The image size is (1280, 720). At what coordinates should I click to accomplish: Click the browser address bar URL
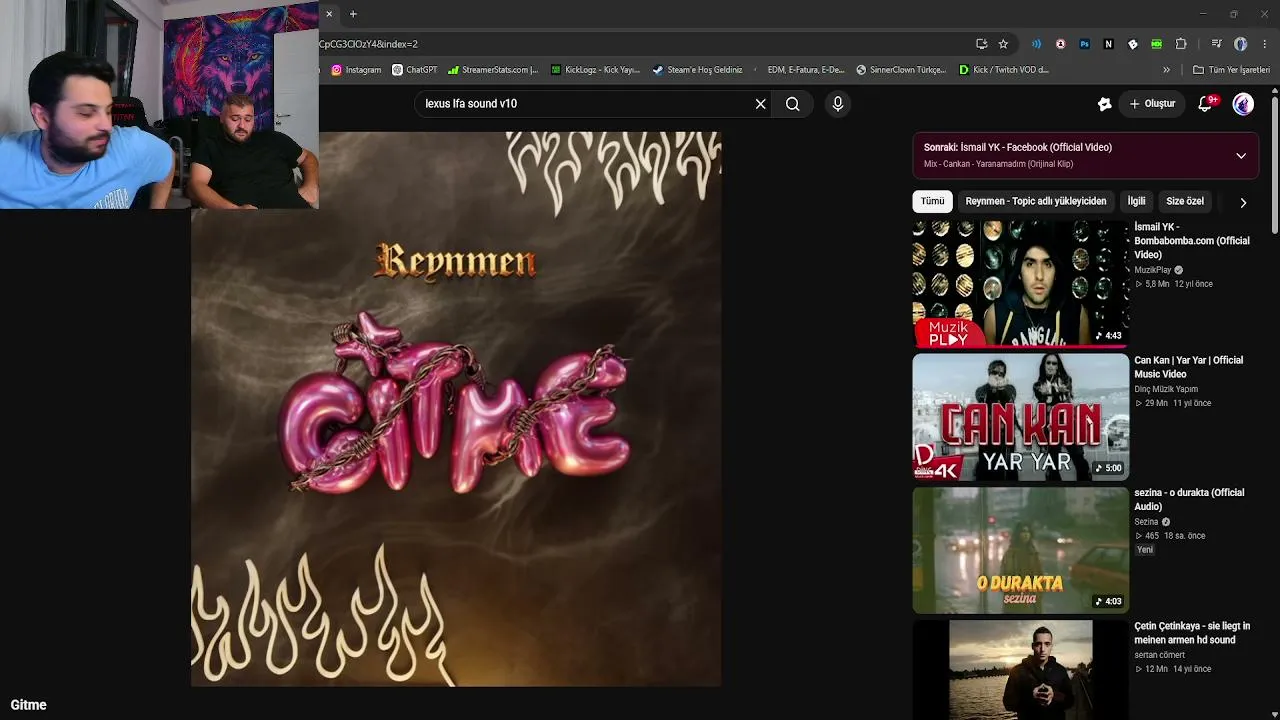click(640, 44)
